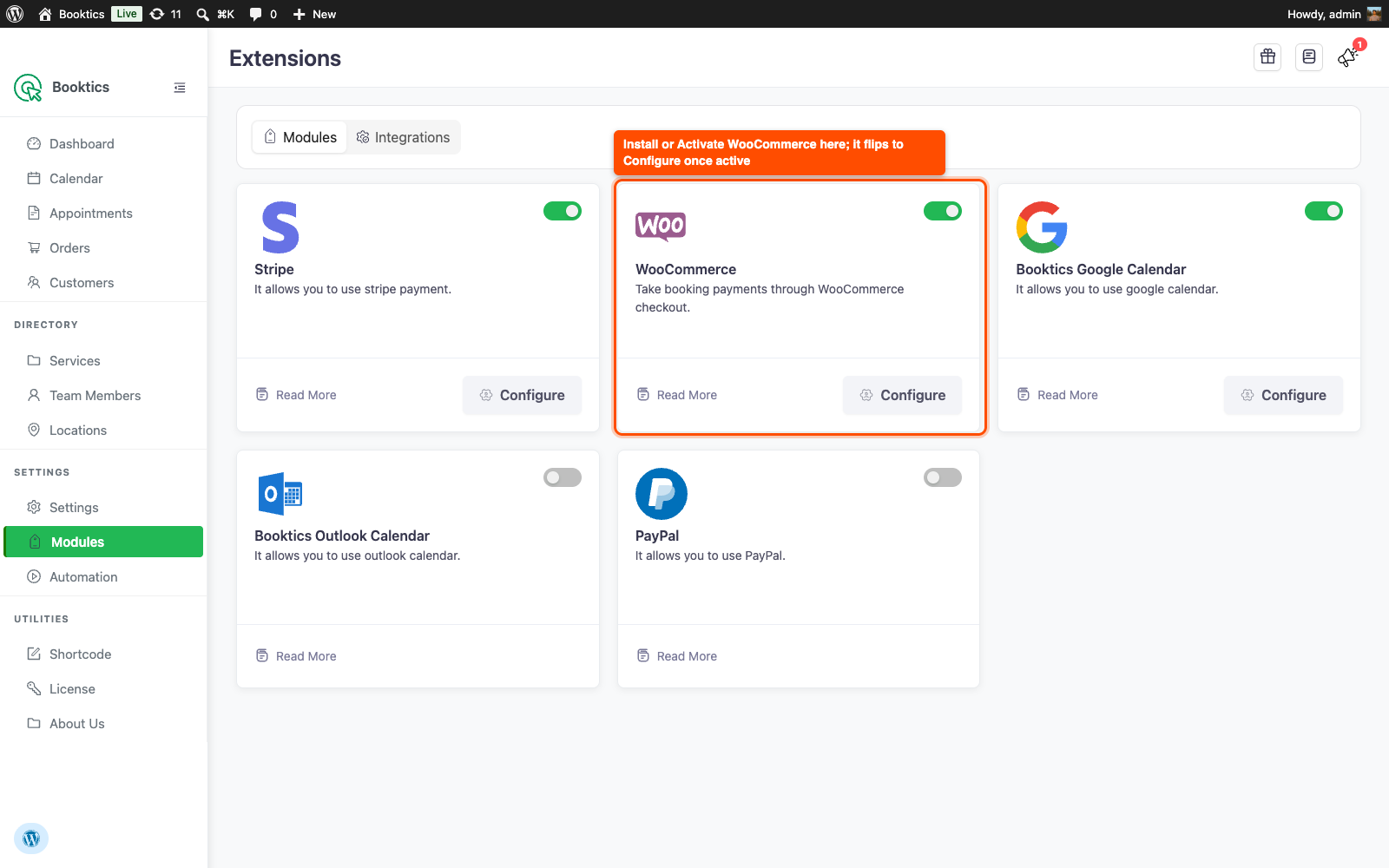Viewport: 1389px width, 868px height.
Task: Click the Outlook logo on its card
Action: click(280, 494)
